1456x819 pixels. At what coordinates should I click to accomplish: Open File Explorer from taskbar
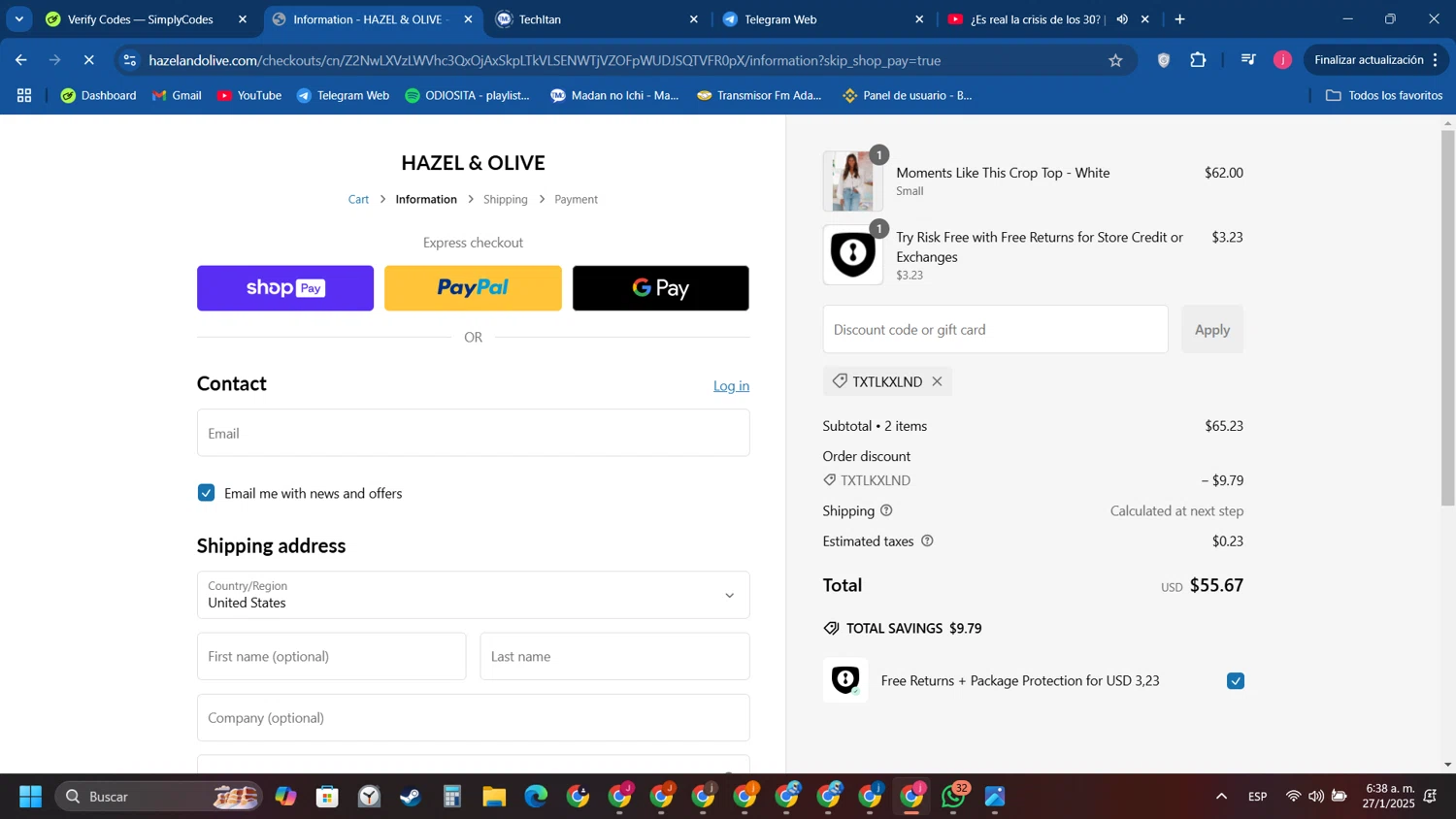pos(494,797)
